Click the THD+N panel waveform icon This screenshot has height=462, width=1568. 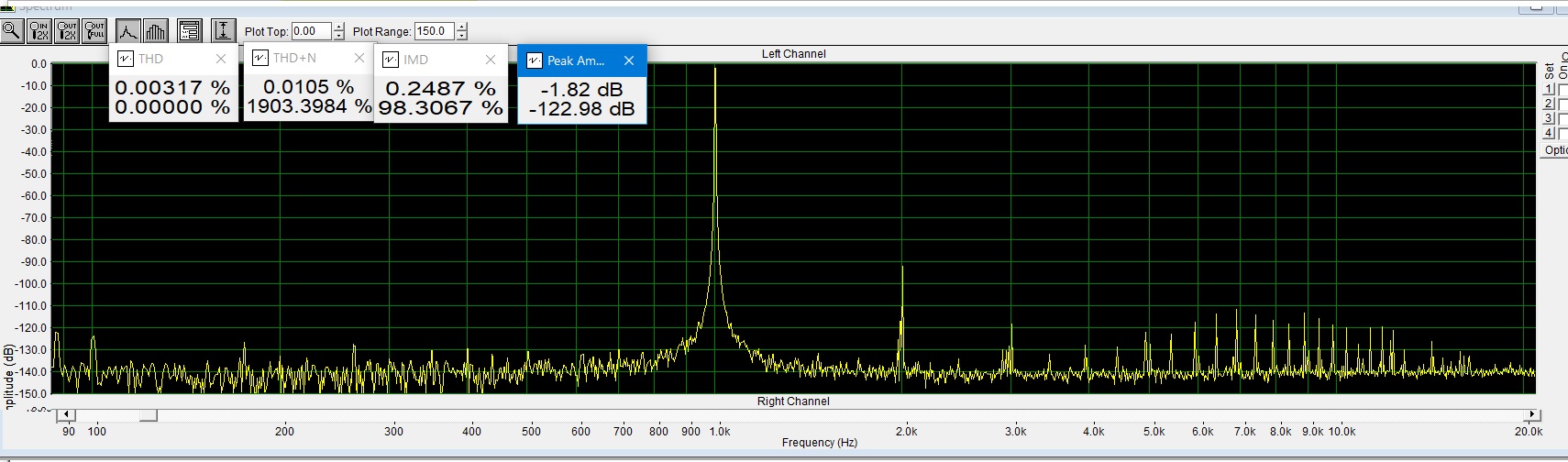pos(259,58)
